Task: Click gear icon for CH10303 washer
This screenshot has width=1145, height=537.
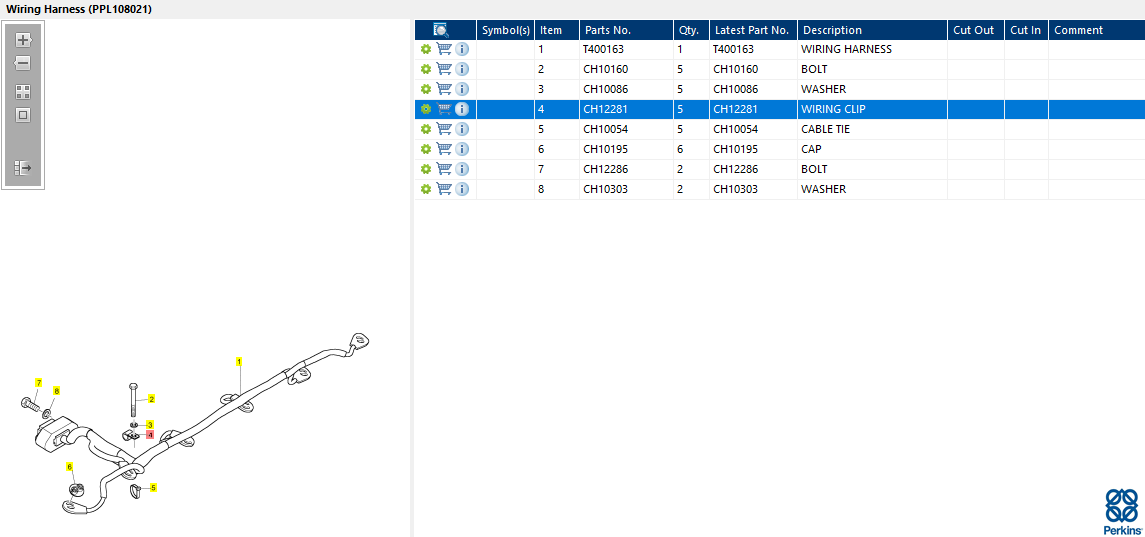Action: [x=426, y=189]
